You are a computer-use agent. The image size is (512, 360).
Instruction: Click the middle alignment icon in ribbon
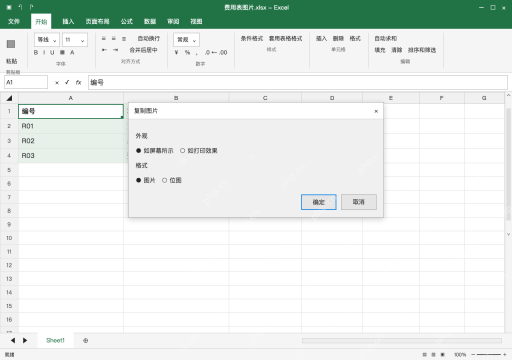point(114,39)
